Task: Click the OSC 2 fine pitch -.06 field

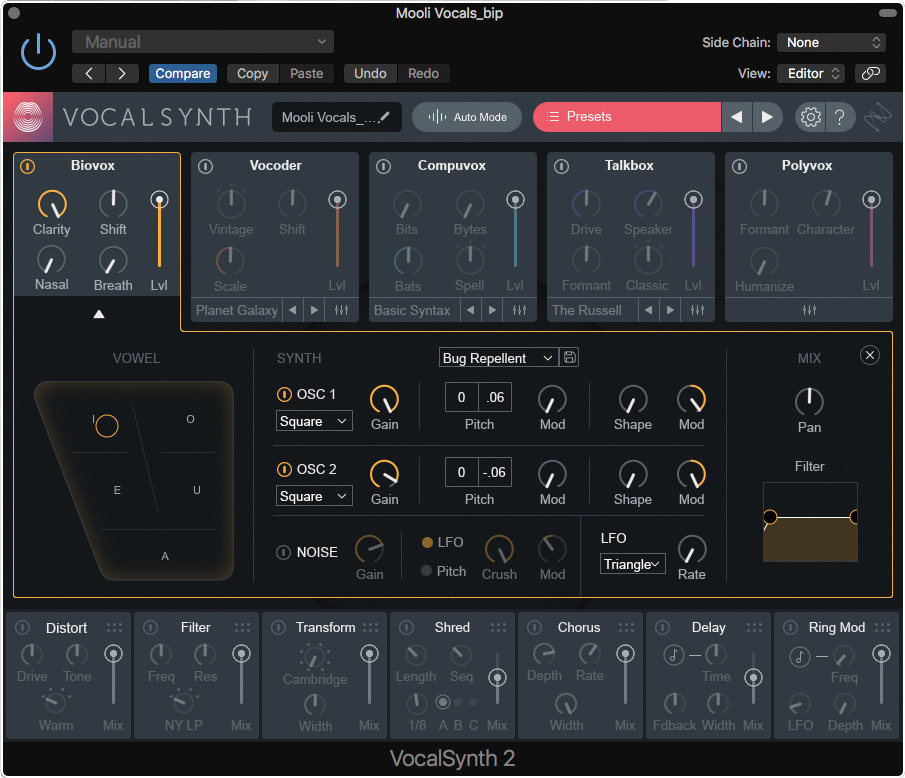Action: [x=495, y=472]
